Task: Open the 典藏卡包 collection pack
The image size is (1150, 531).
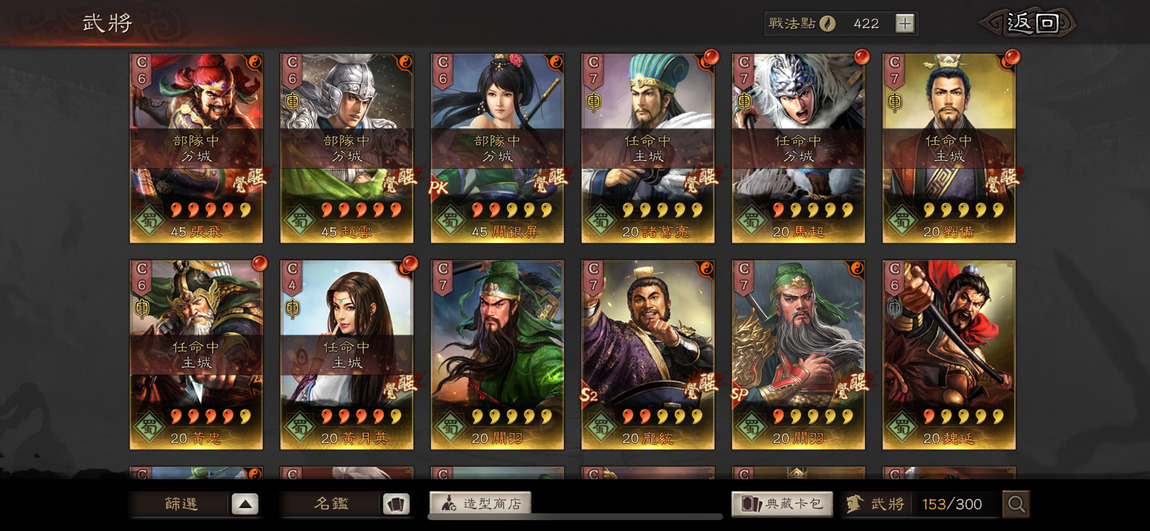Action: pyautogui.click(x=782, y=504)
